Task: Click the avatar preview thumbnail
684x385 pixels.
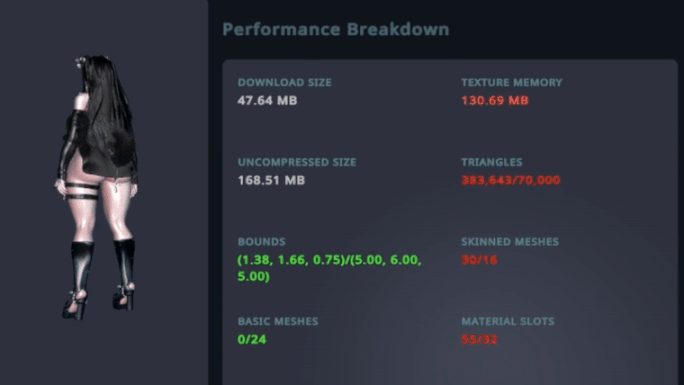Action: [x=98, y=187]
